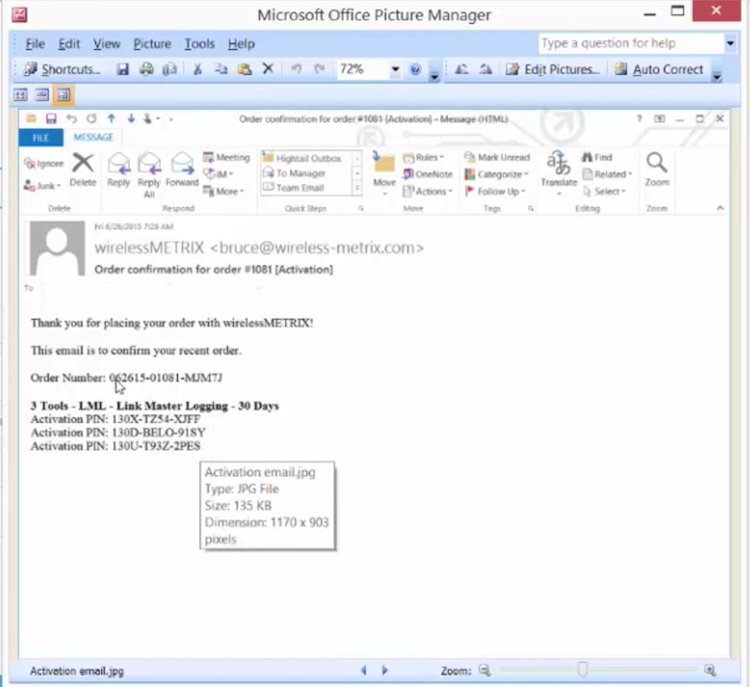Click the Cut scissors icon

click(197, 70)
